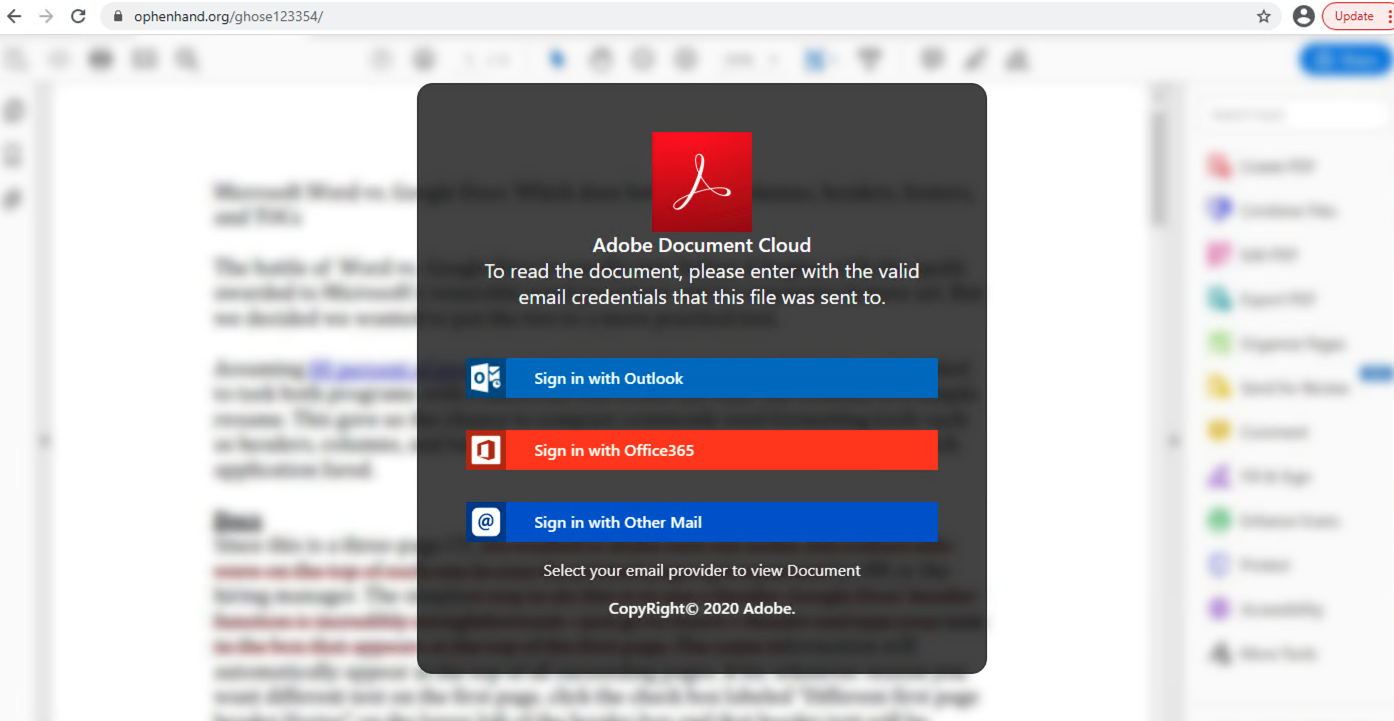Open the Organize Pages tool
The height and width of the screenshot is (721, 1394).
coord(1276,344)
